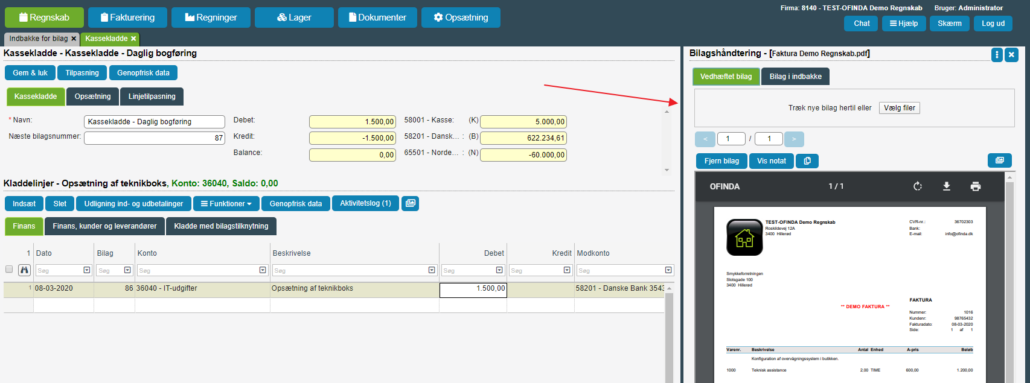Switch to Indbakke for bilag tab
This screenshot has height=383, width=1030.
(x=38, y=39)
